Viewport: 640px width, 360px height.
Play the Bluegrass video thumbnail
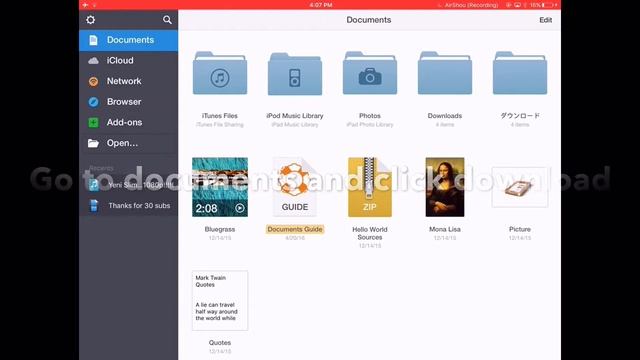[x=220, y=187]
